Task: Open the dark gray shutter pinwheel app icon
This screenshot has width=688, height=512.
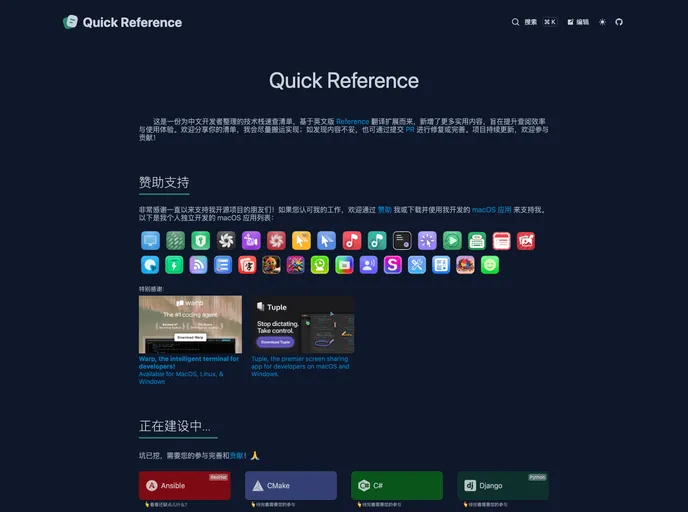Action: pos(226,241)
